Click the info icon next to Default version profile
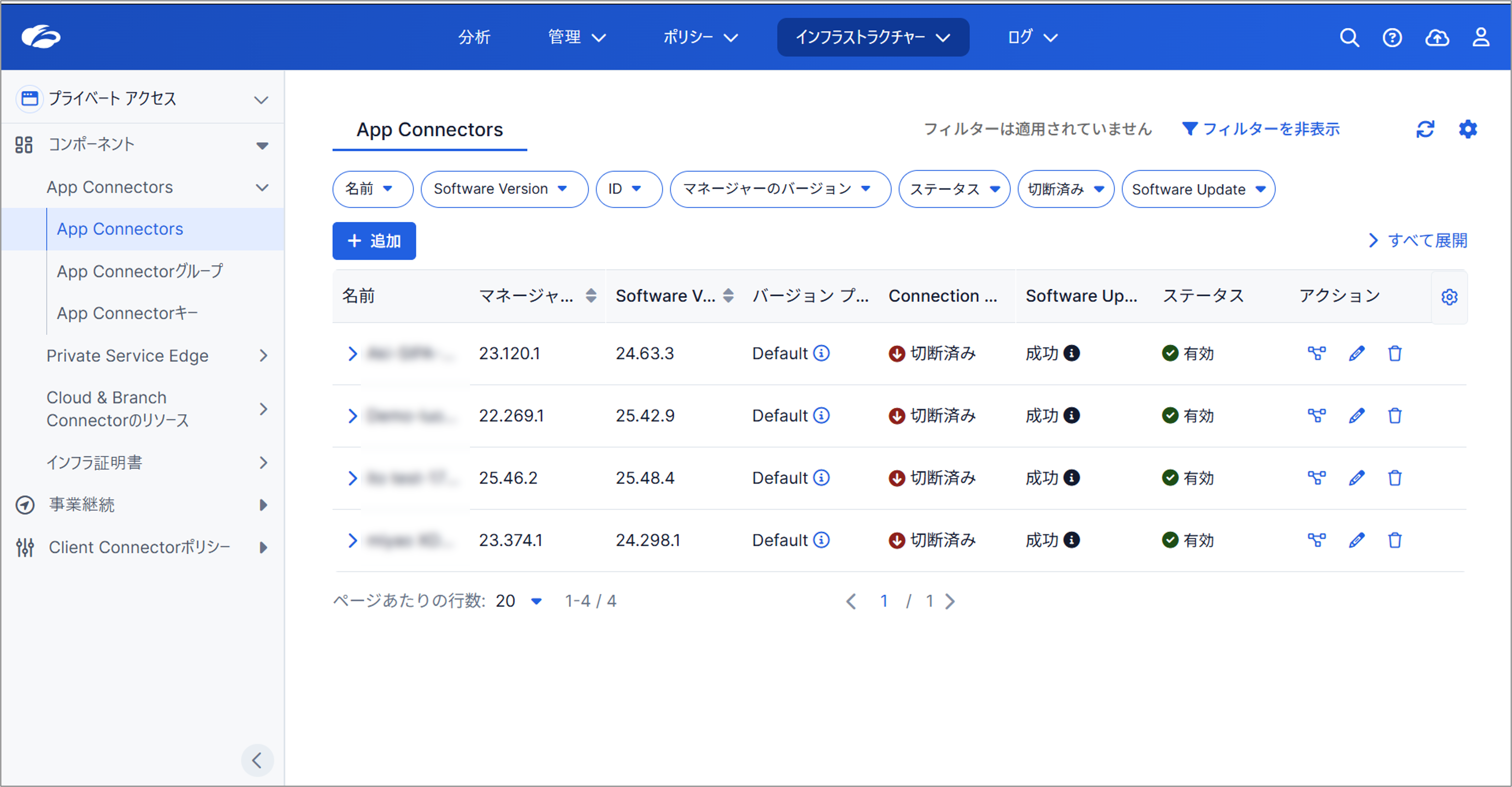 821,353
